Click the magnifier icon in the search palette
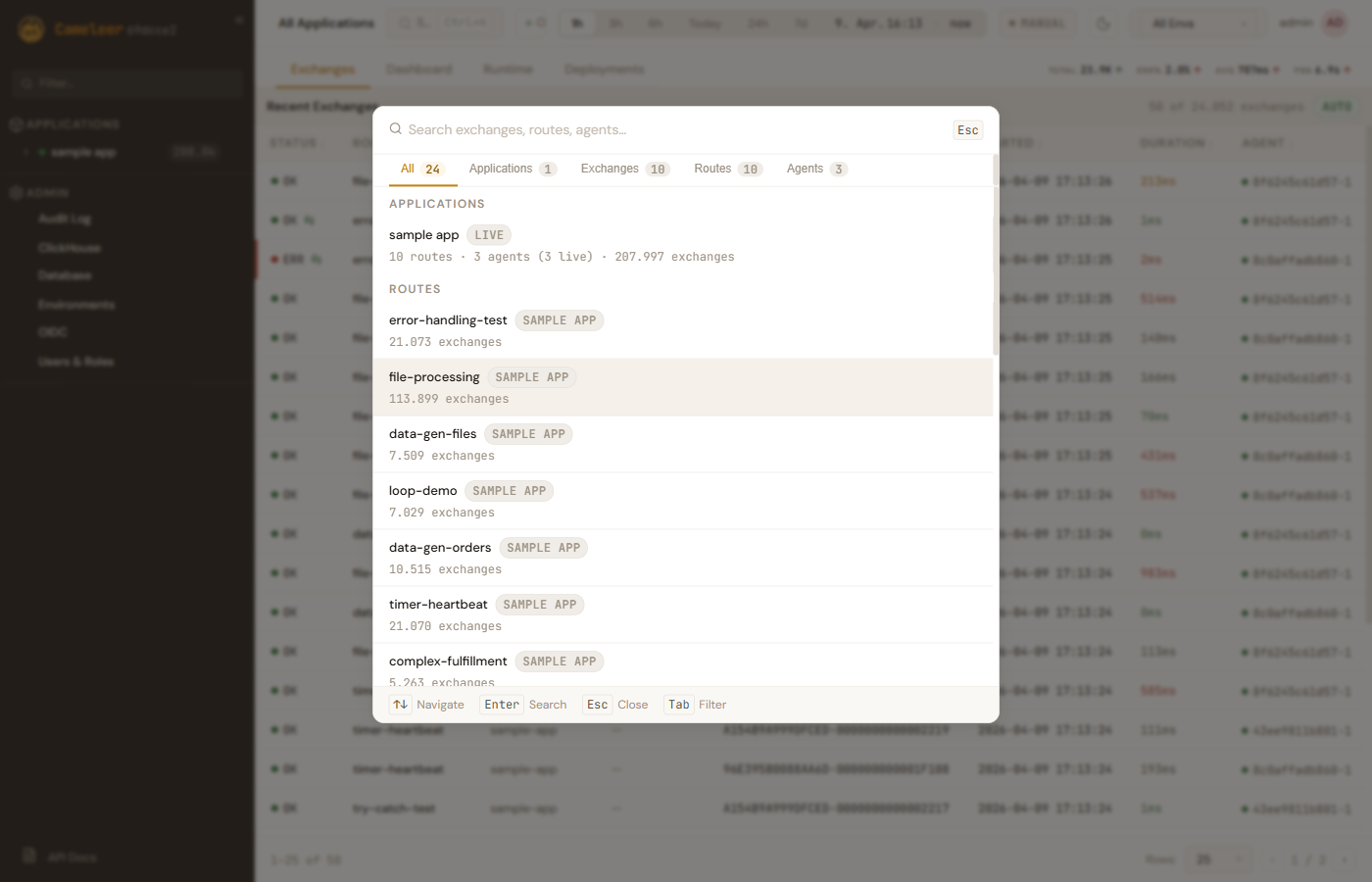Screen dimensions: 1372x882 396,129
